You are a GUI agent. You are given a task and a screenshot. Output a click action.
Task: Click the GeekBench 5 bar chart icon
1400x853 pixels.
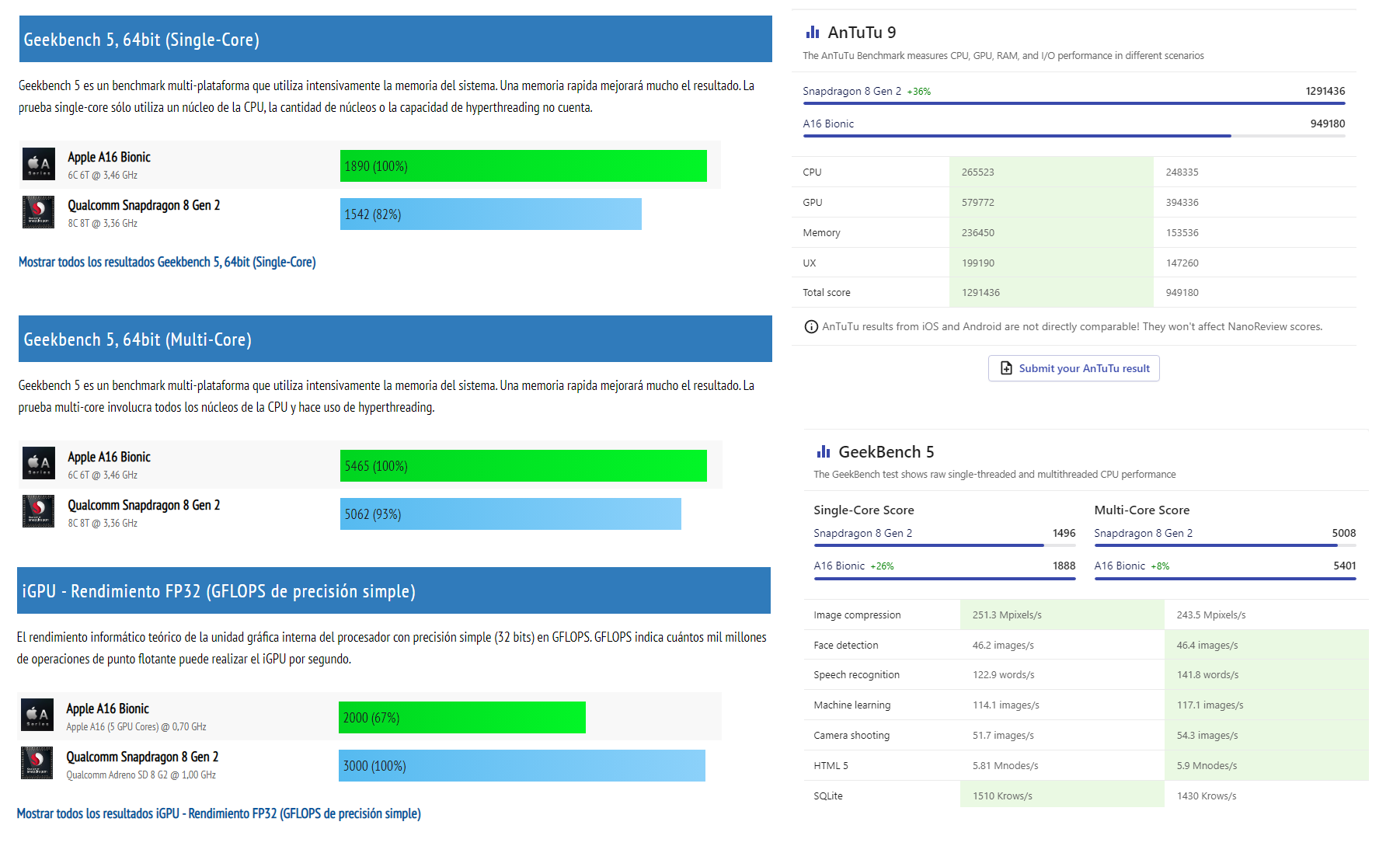click(x=824, y=452)
